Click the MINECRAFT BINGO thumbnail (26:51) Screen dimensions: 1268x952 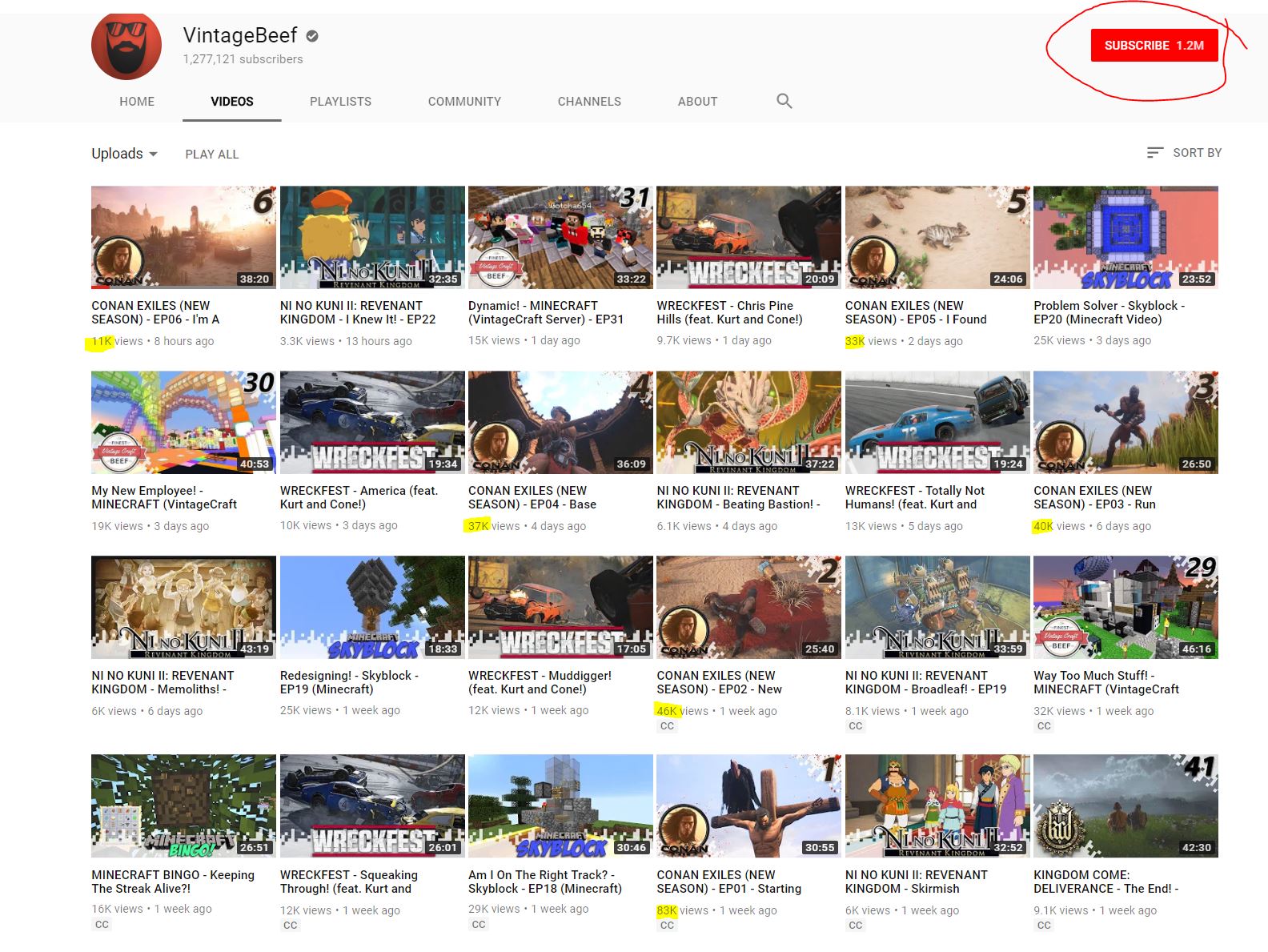(x=183, y=805)
